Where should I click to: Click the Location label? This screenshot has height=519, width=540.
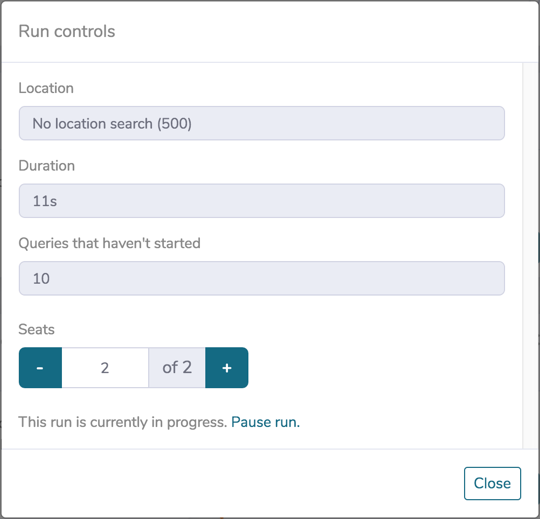tap(46, 88)
